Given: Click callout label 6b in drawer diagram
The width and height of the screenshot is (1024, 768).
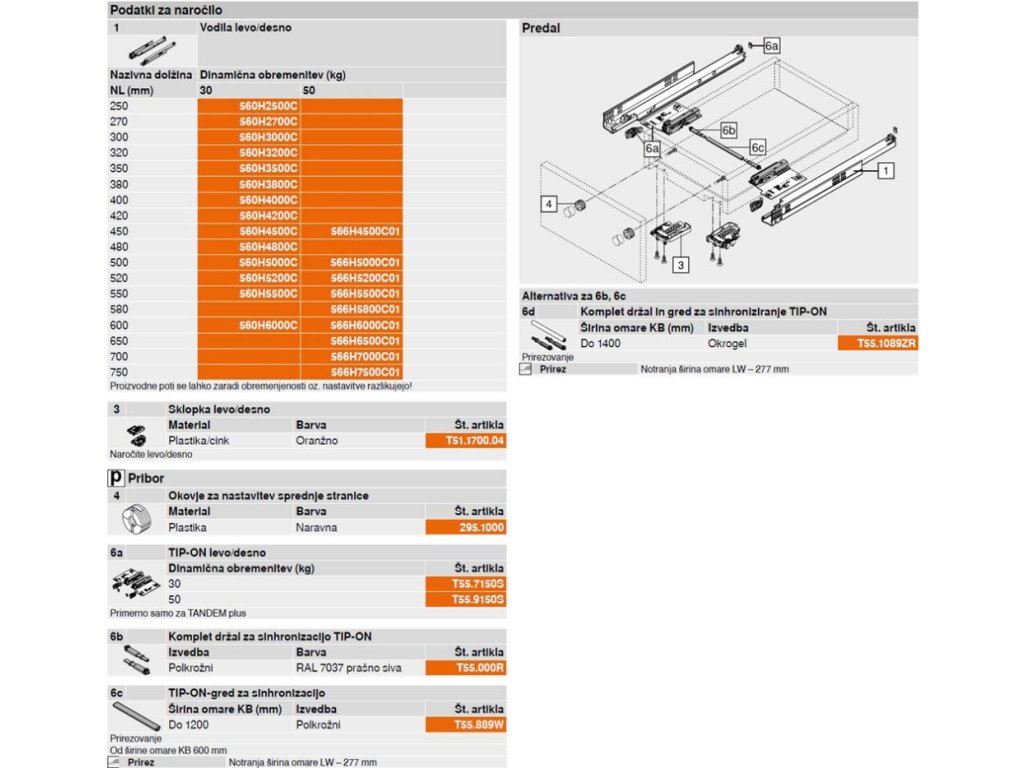Looking at the screenshot, I should click(727, 131).
